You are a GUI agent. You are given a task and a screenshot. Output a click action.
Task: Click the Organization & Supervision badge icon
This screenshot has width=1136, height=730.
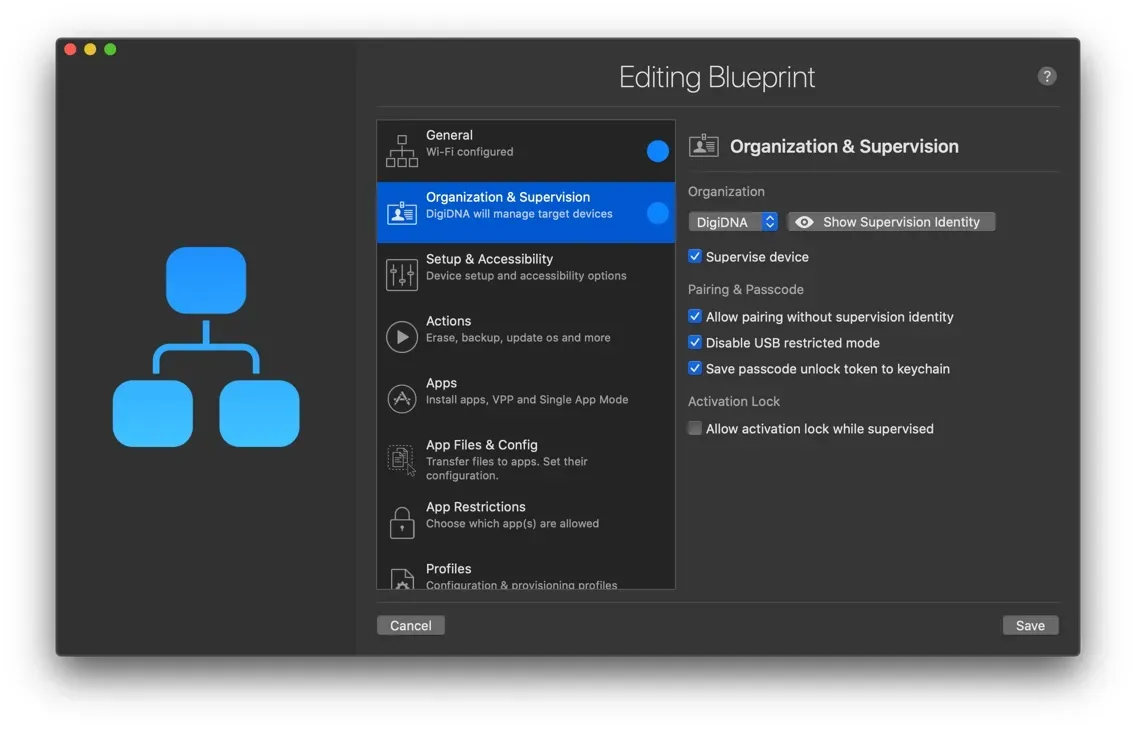tap(401, 212)
